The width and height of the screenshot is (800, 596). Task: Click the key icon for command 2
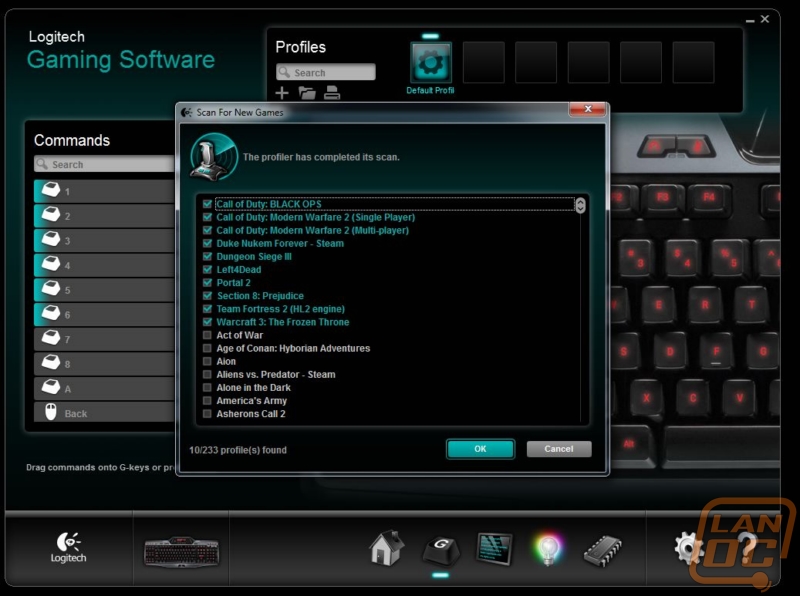coord(51,215)
